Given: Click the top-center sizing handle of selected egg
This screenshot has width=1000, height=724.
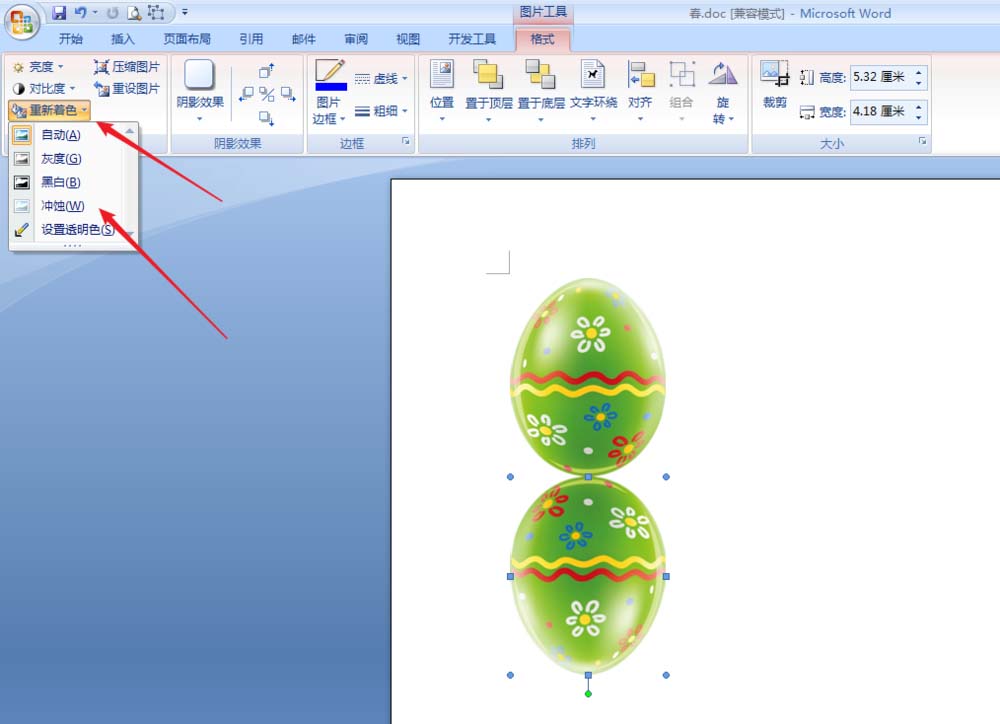Looking at the screenshot, I should (588, 477).
